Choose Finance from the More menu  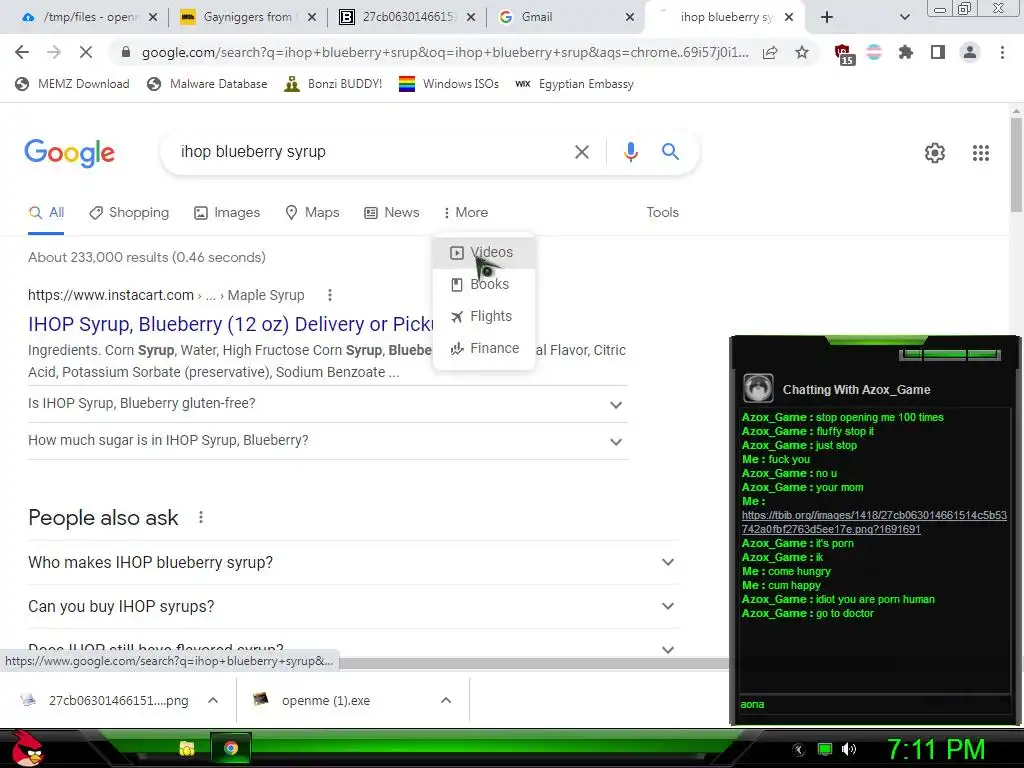[x=484, y=348]
